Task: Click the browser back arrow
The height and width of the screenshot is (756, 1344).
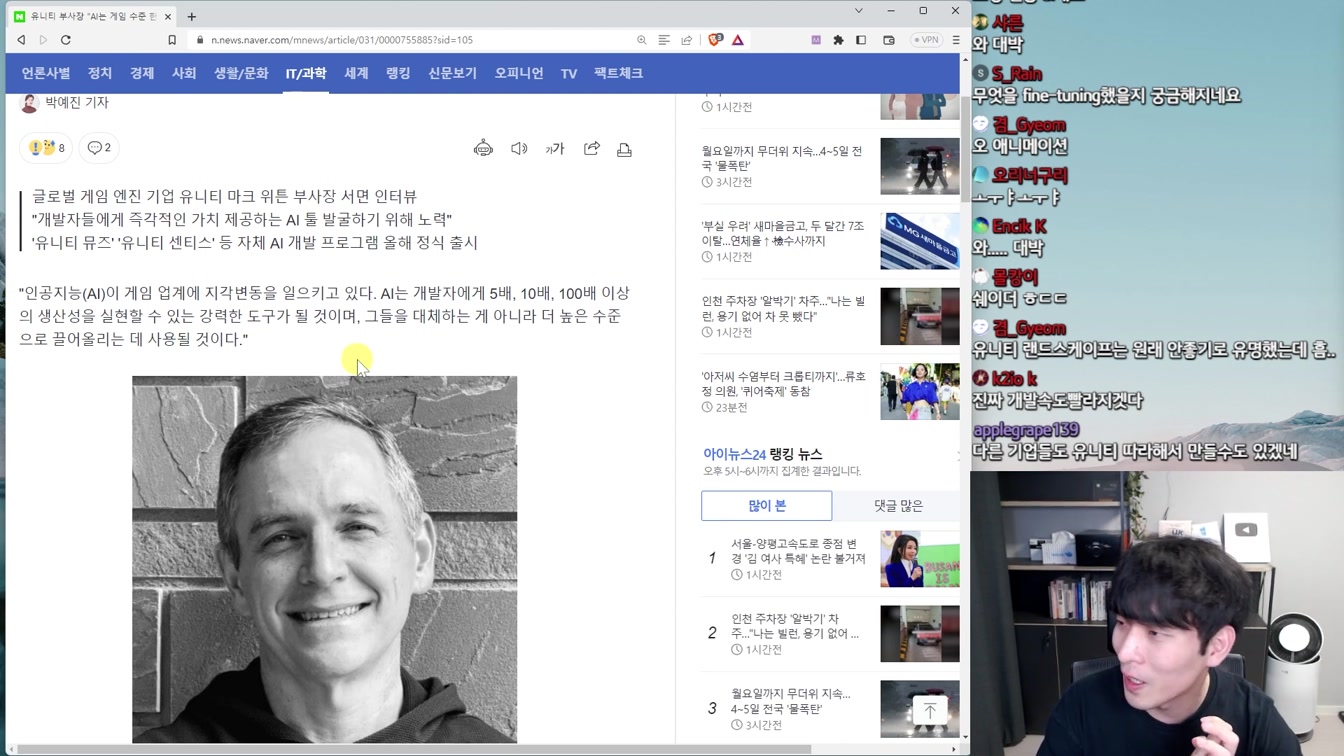Action: click(x=21, y=40)
